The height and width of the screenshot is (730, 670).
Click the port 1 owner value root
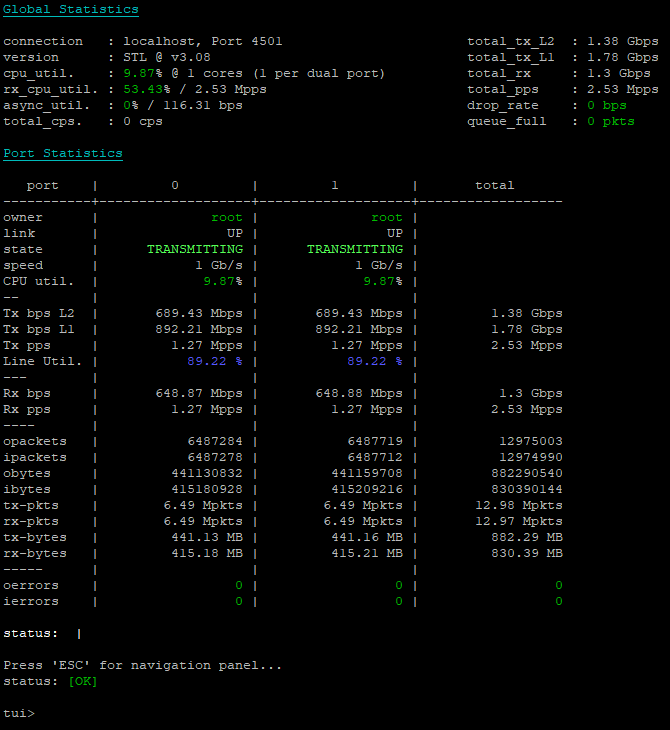[x=387, y=217]
